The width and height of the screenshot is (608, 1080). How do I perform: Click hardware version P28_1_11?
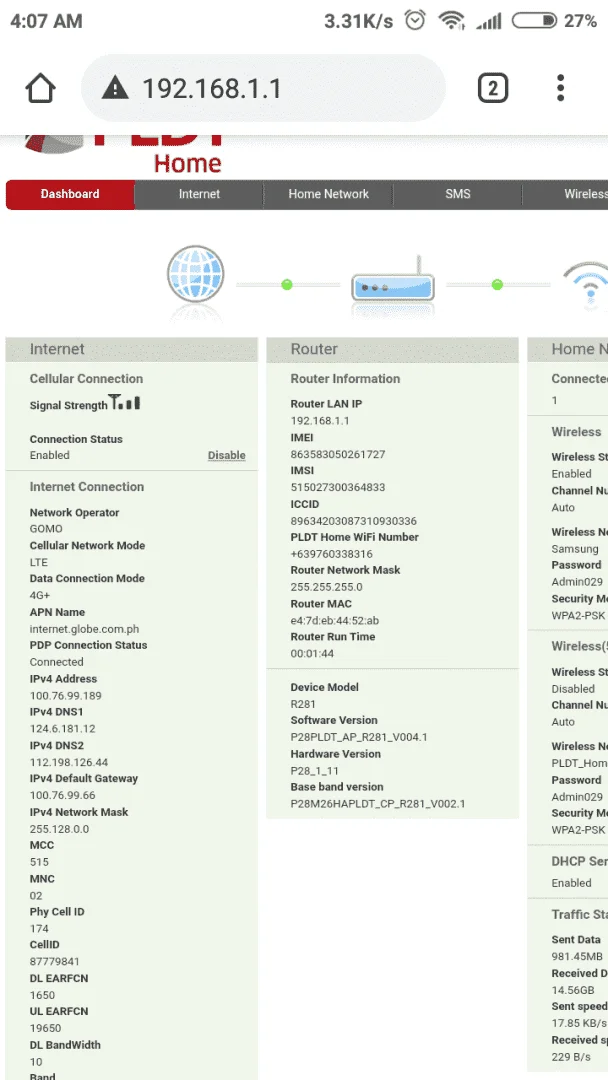point(315,771)
